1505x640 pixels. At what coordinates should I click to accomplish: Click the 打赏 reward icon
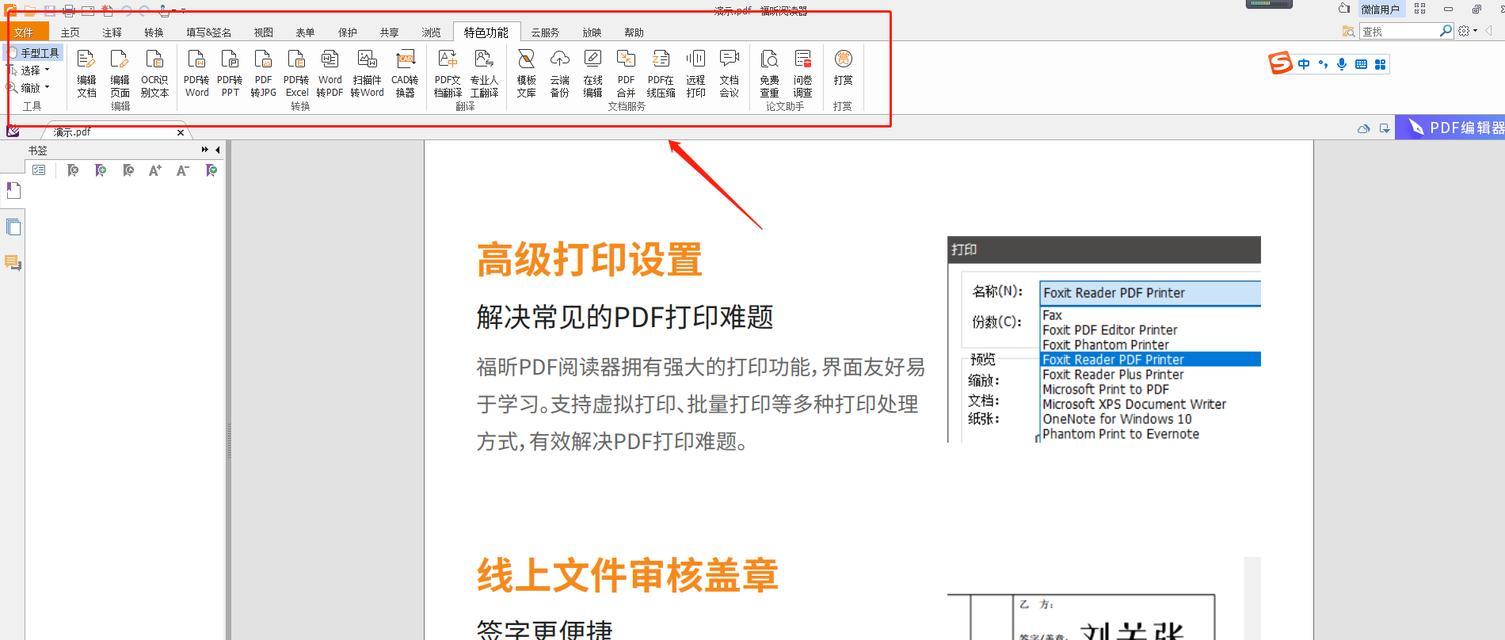(x=843, y=68)
